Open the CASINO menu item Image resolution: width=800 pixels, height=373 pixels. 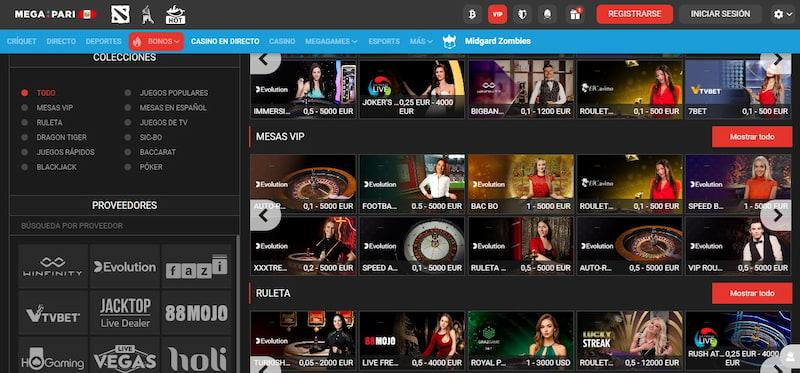[282, 41]
